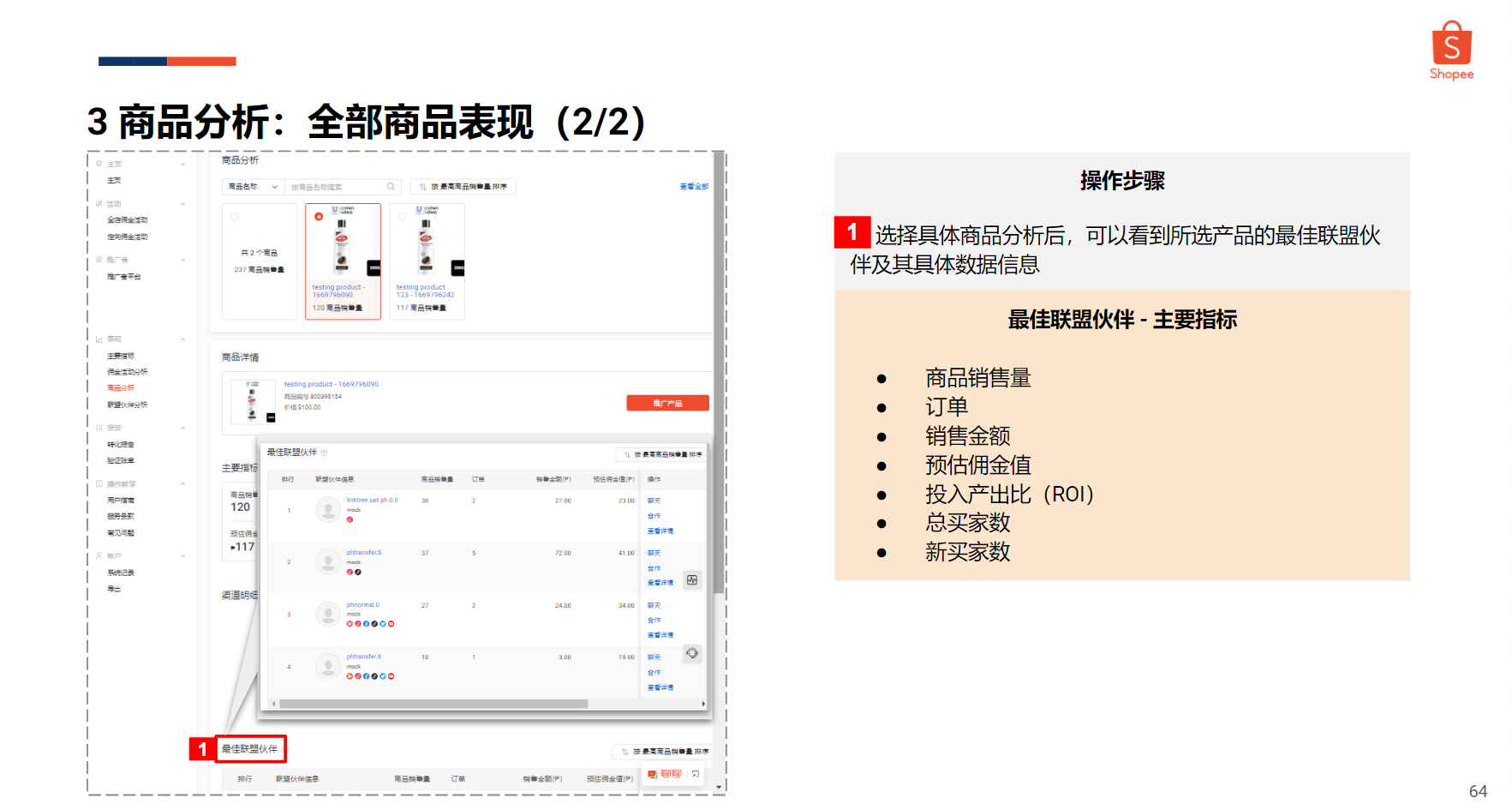Viewport: 1512px width, 810px height.
Task: Click the 帐户 person icon in sidebar
Action: (99, 556)
